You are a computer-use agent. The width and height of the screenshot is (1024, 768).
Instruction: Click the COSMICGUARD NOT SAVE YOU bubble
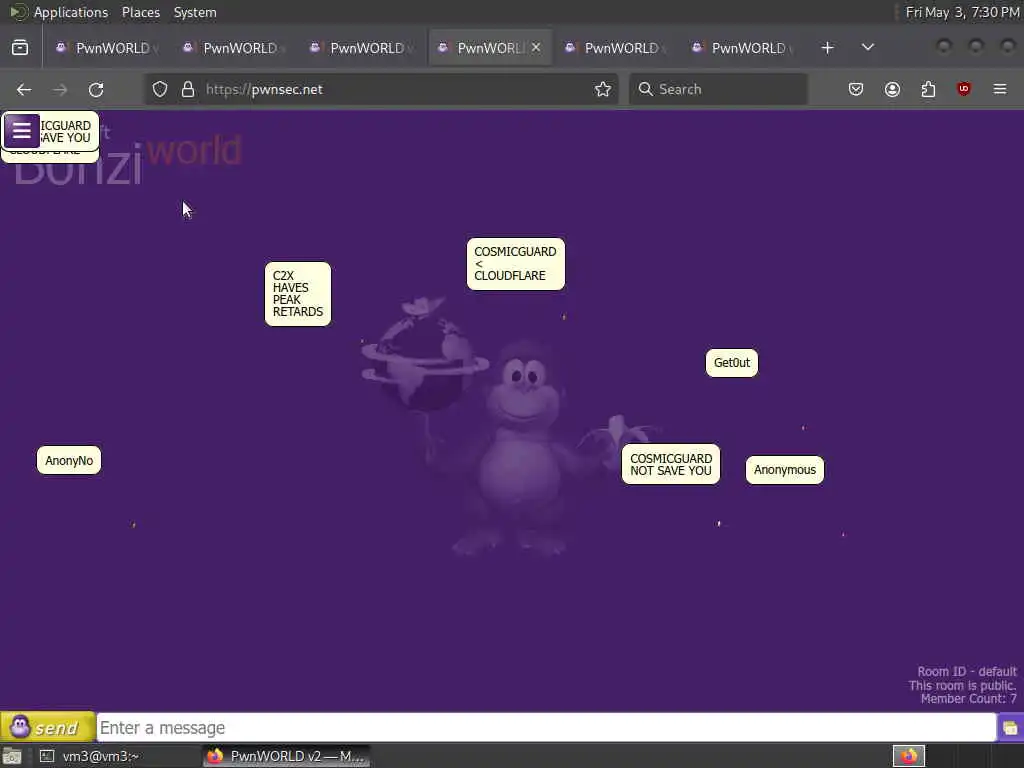671,464
